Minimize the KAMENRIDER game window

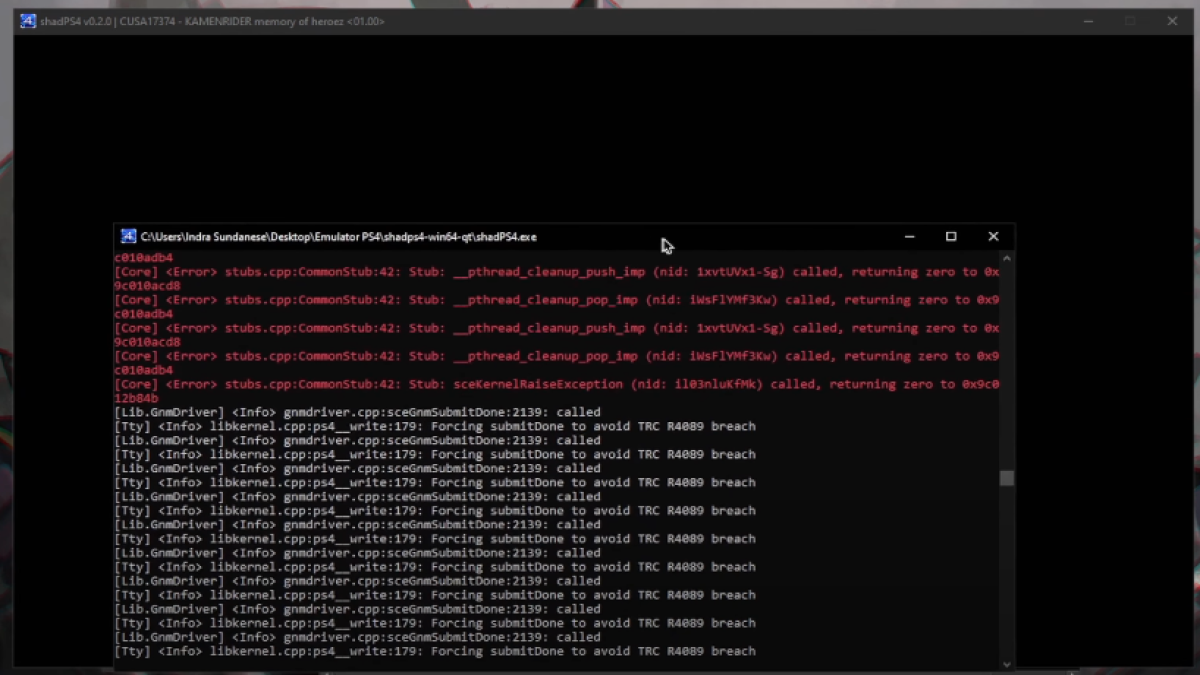[1088, 21]
